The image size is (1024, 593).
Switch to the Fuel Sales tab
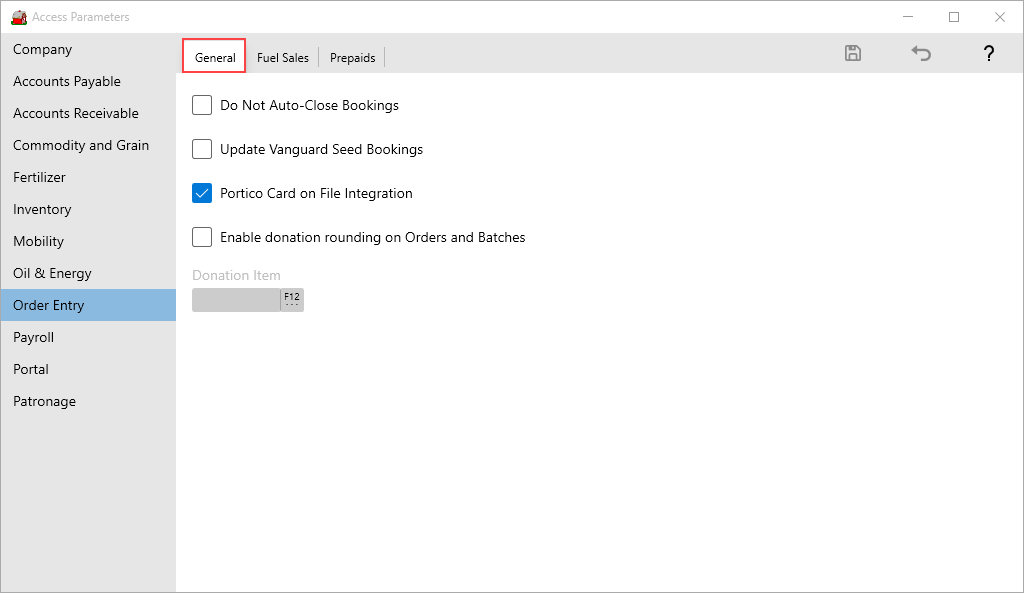(283, 58)
